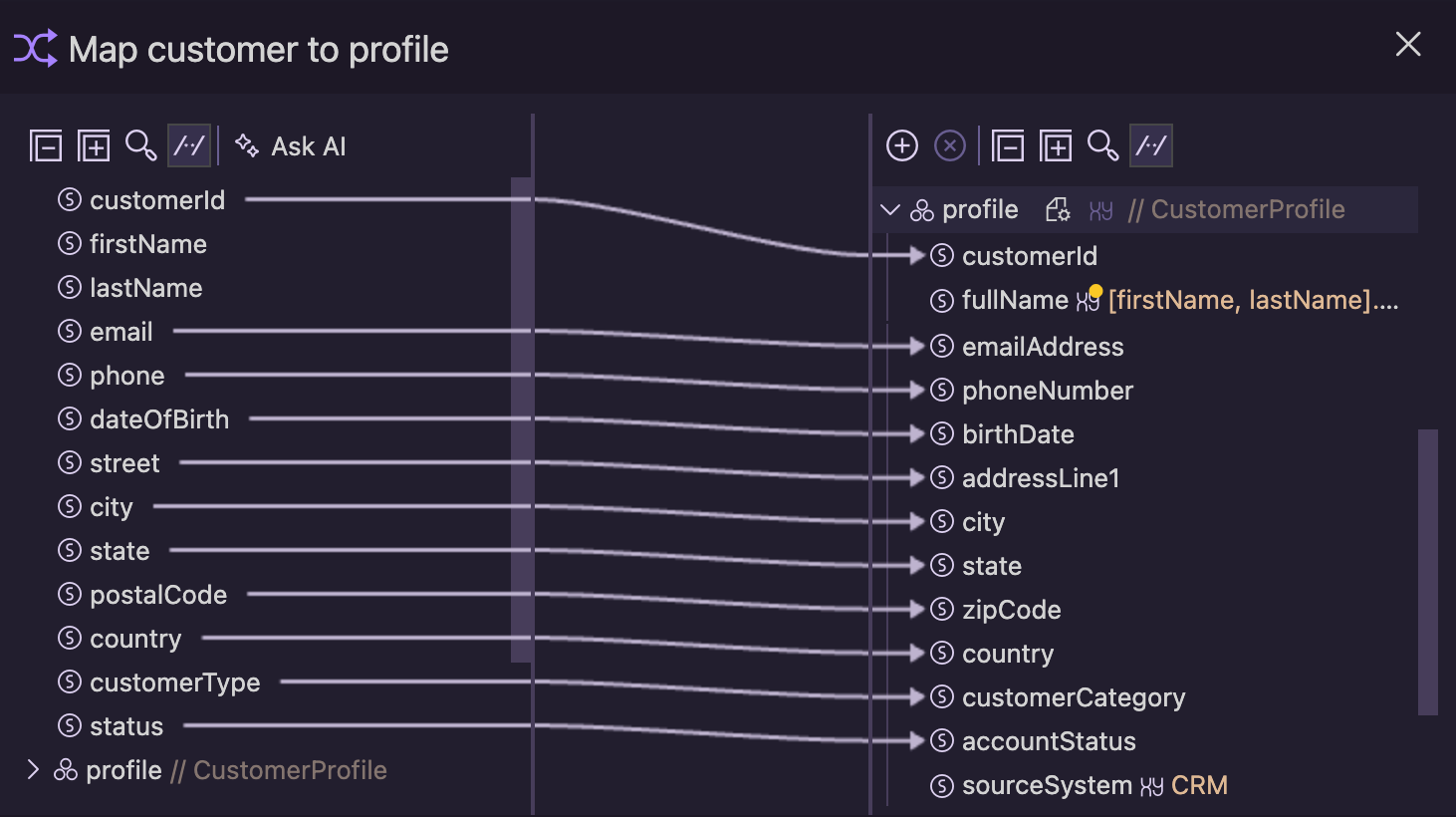Select the customerCategory target field
Image resolution: width=1456 pixels, height=817 pixels.
pos(1058,697)
